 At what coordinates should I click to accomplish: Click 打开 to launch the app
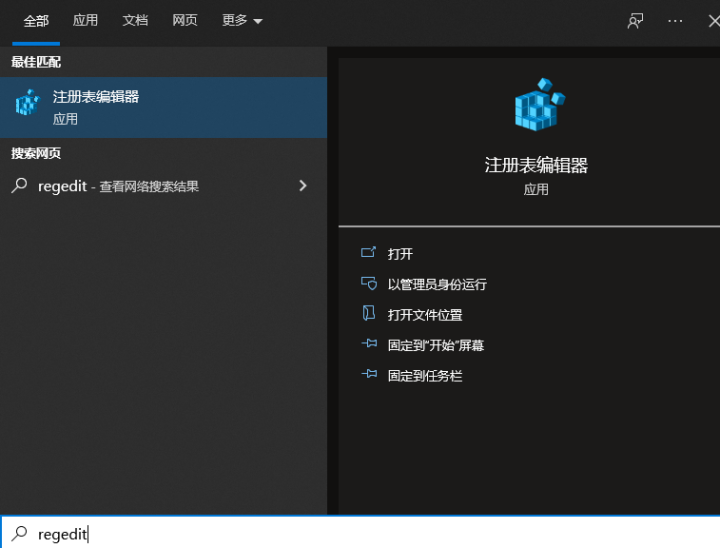click(x=400, y=254)
